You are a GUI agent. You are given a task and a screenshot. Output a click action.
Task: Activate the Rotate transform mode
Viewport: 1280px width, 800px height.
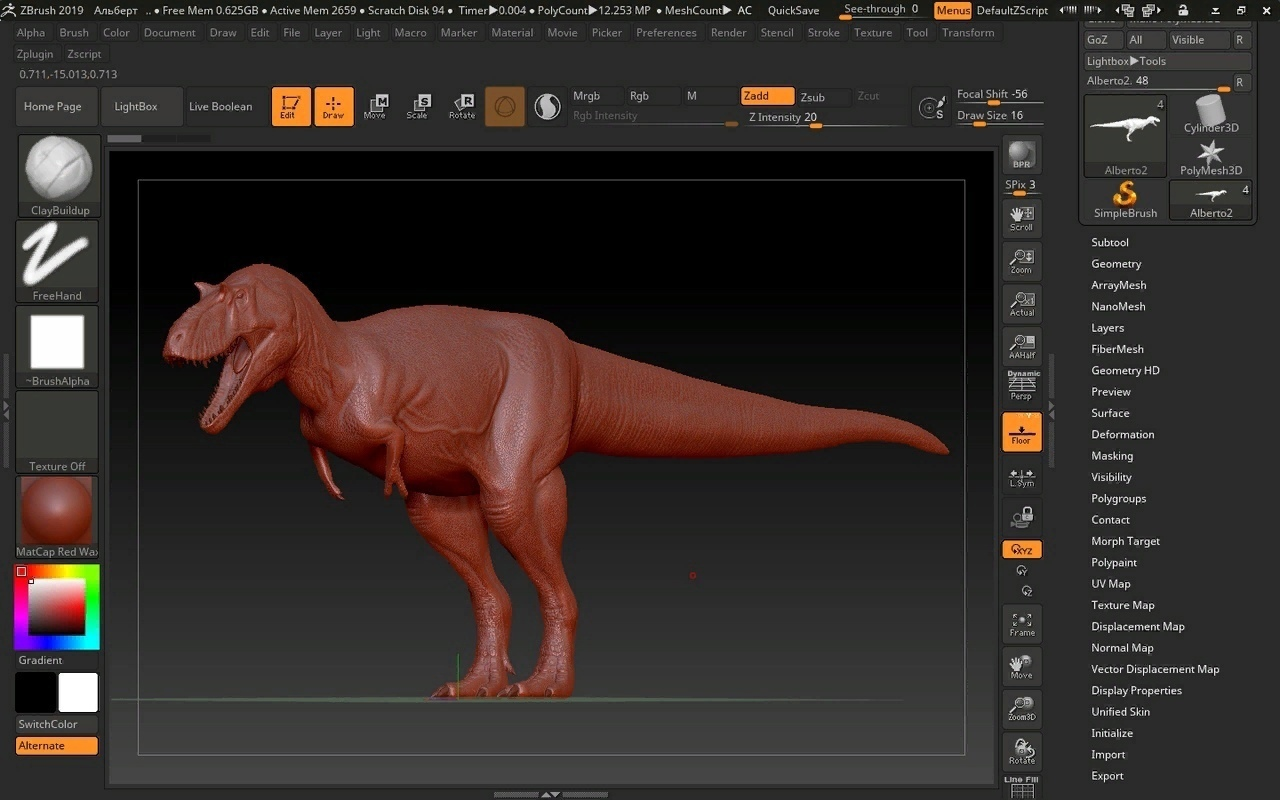[x=462, y=106]
